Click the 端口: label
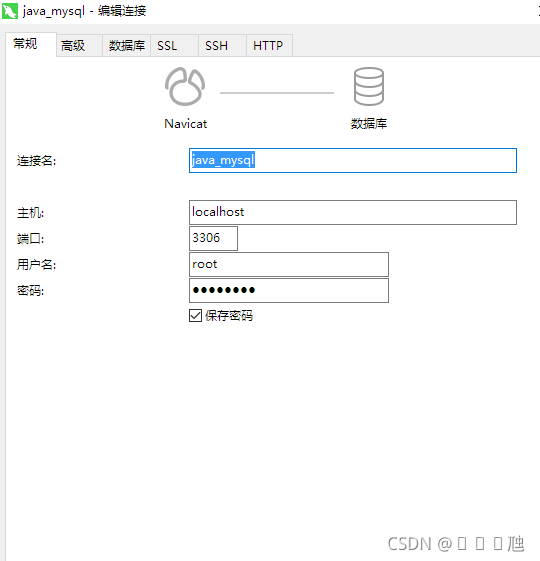Image resolution: width=540 pixels, height=561 pixels. (x=30, y=239)
